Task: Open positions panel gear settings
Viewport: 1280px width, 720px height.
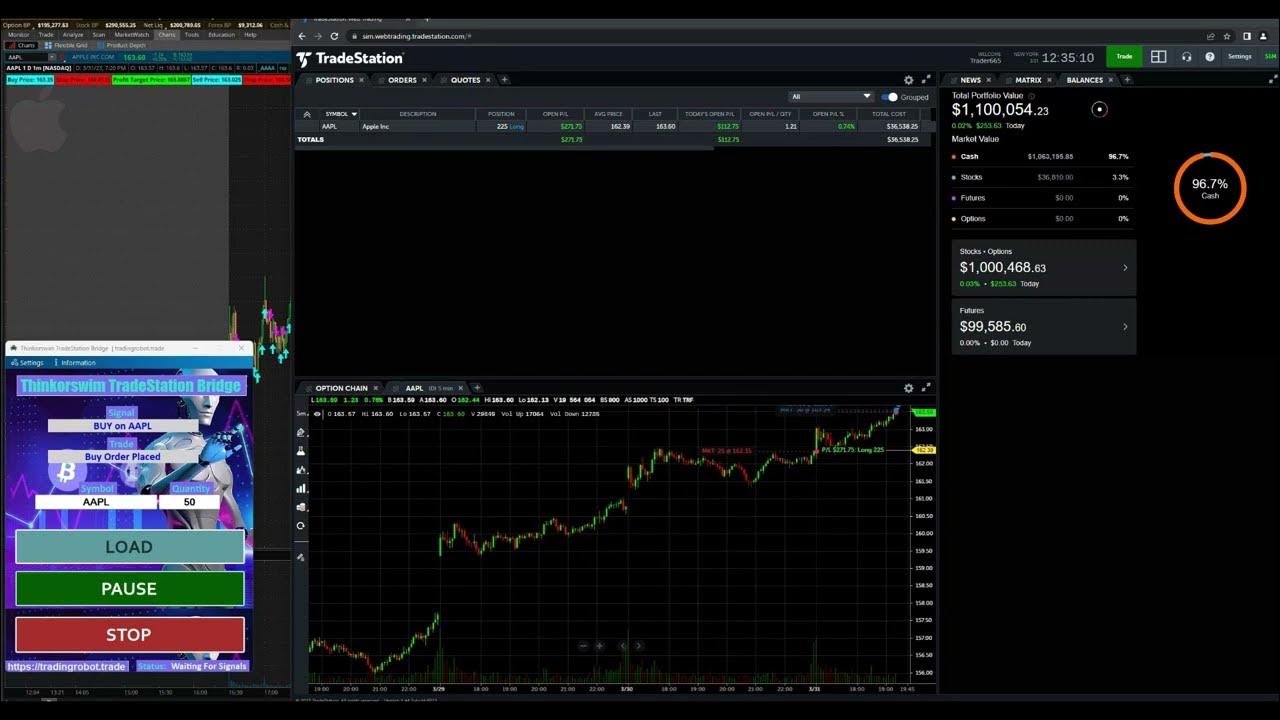Action: click(908, 80)
